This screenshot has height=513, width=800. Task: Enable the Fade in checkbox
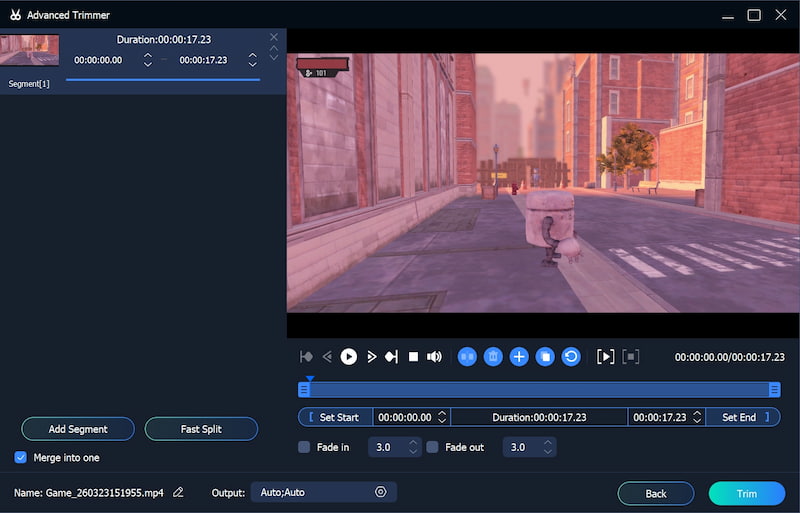coord(304,447)
